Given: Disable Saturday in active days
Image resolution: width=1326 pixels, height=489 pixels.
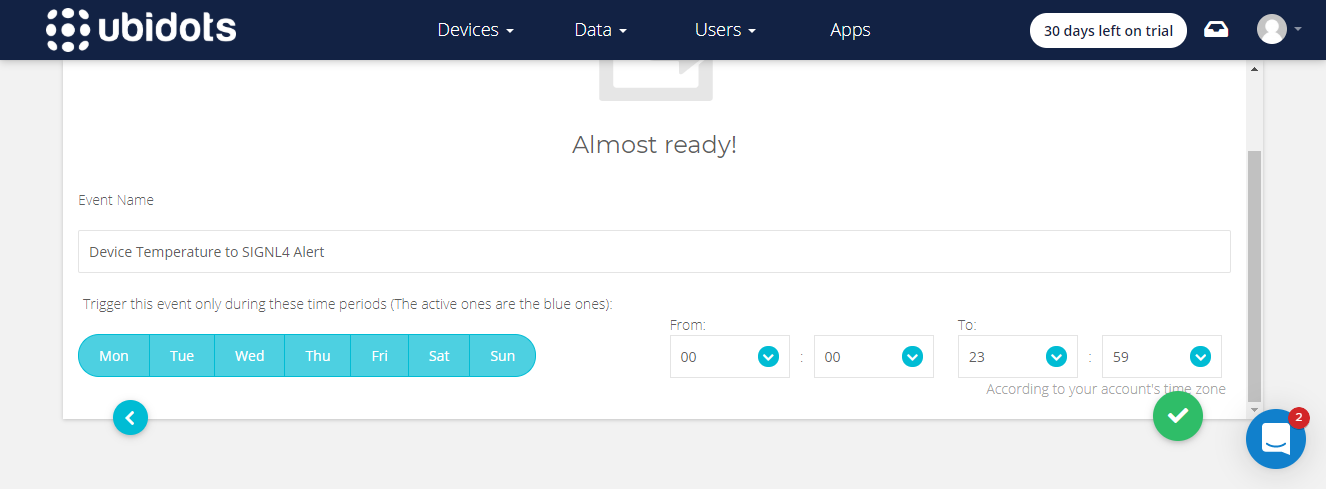Looking at the screenshot, I should 439,356.
